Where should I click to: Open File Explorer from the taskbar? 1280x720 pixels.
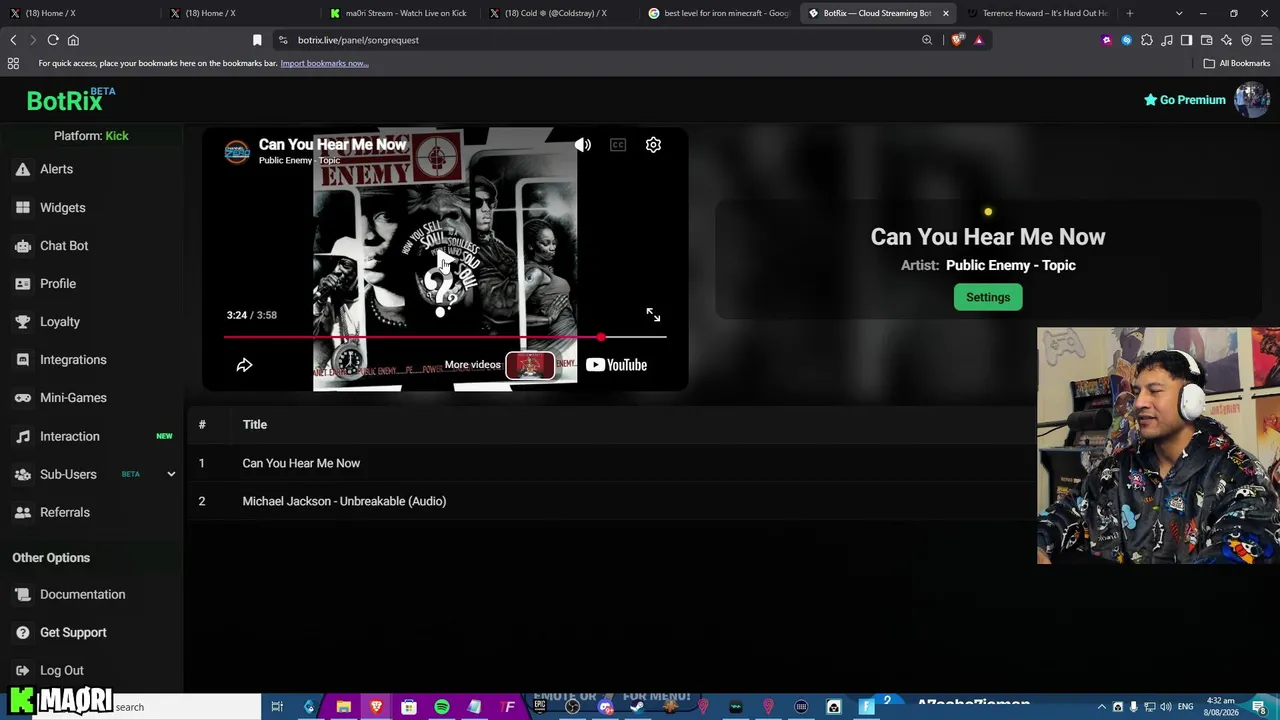pos(343,707)
